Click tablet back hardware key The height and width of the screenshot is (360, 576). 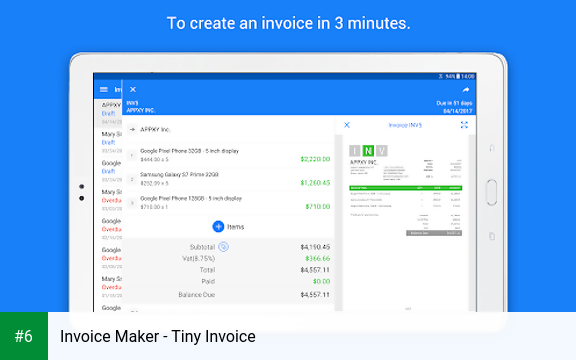[x=492, y=148]
